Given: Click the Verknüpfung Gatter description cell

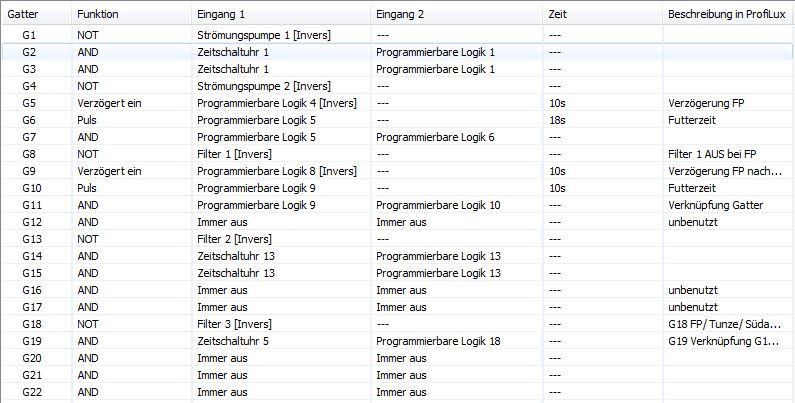Looking at the screenshot, I should [x=714, y=204].
